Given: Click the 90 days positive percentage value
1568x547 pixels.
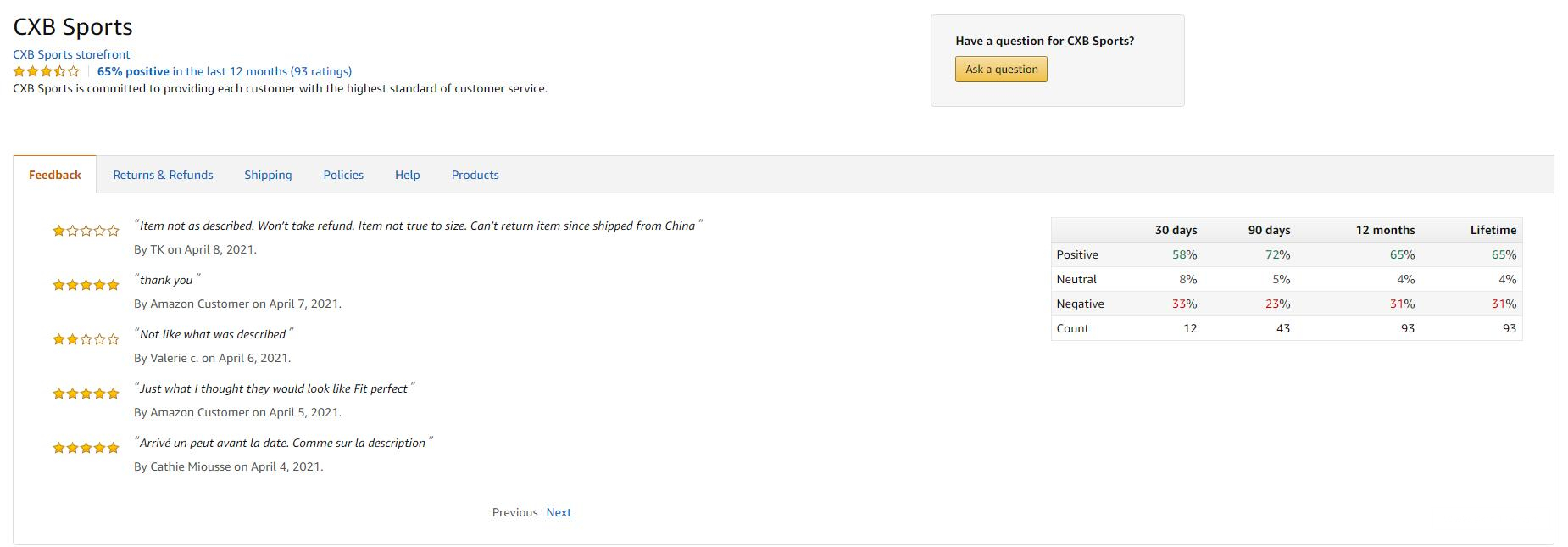Looking at the screenshot, I should coord(1277,254).
